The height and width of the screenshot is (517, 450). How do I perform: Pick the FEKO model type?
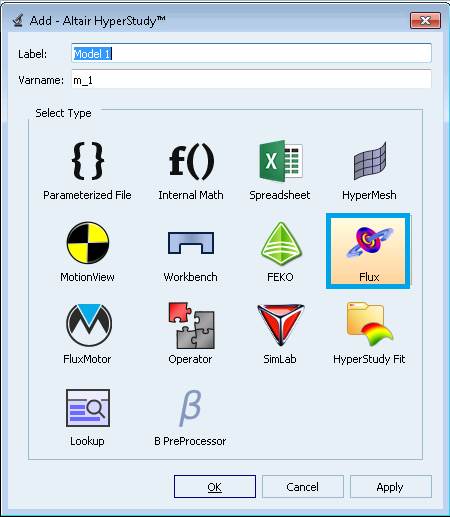(281, 253)
